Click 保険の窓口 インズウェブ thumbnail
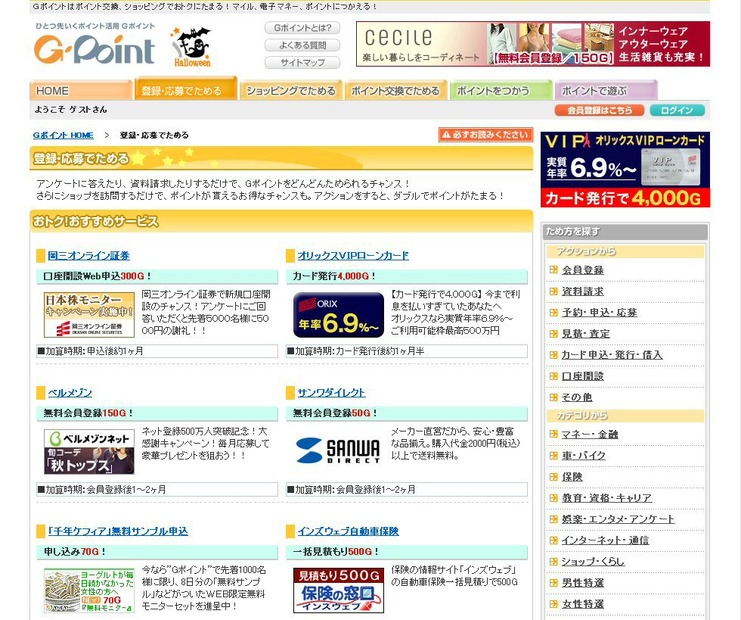Screen dimensions: 741x620 tap(338, 591)
